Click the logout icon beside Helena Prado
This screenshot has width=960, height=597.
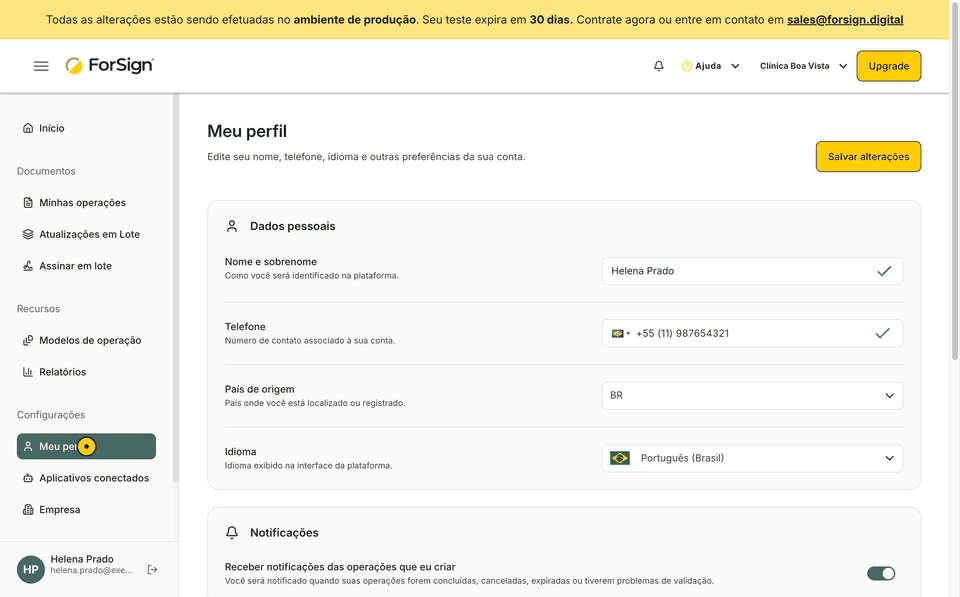(152, 570)
